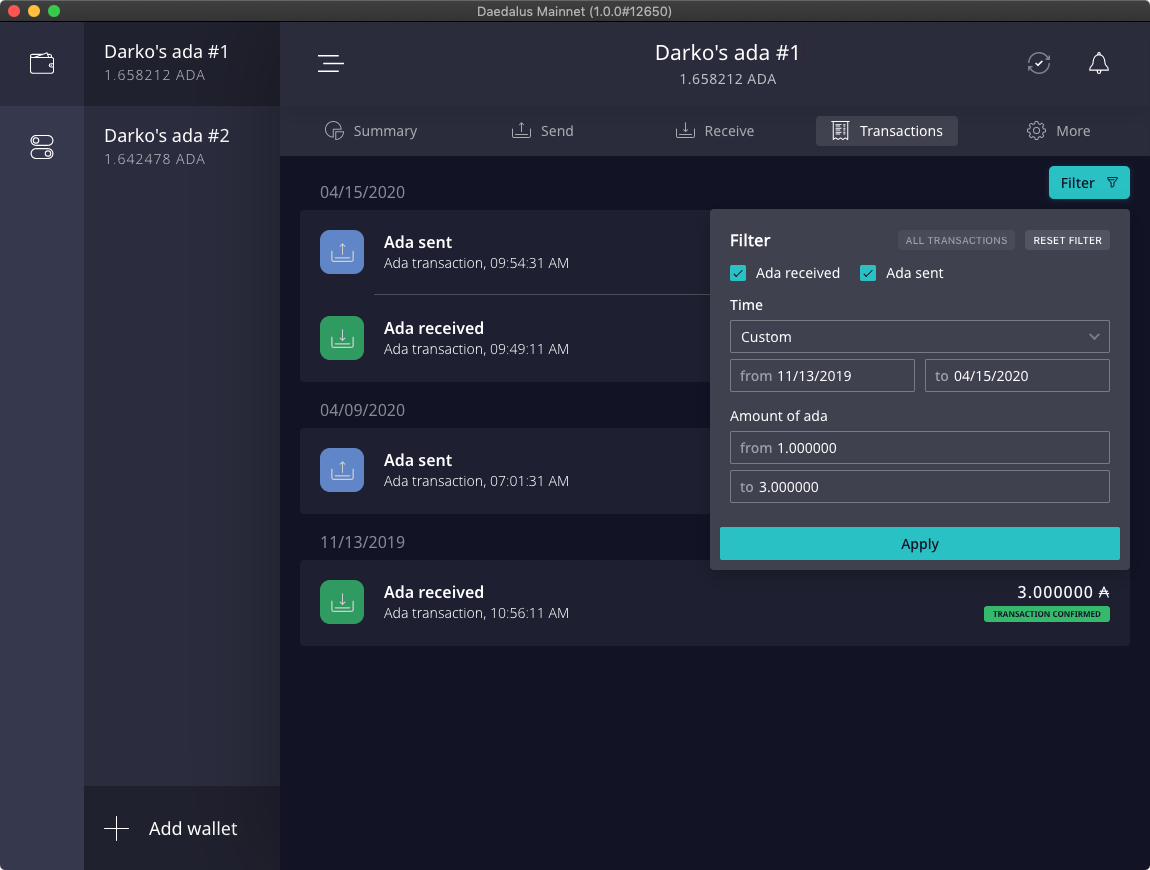Click the Amount from field 1.000000

pyautogui.click(x=920, y=447)
